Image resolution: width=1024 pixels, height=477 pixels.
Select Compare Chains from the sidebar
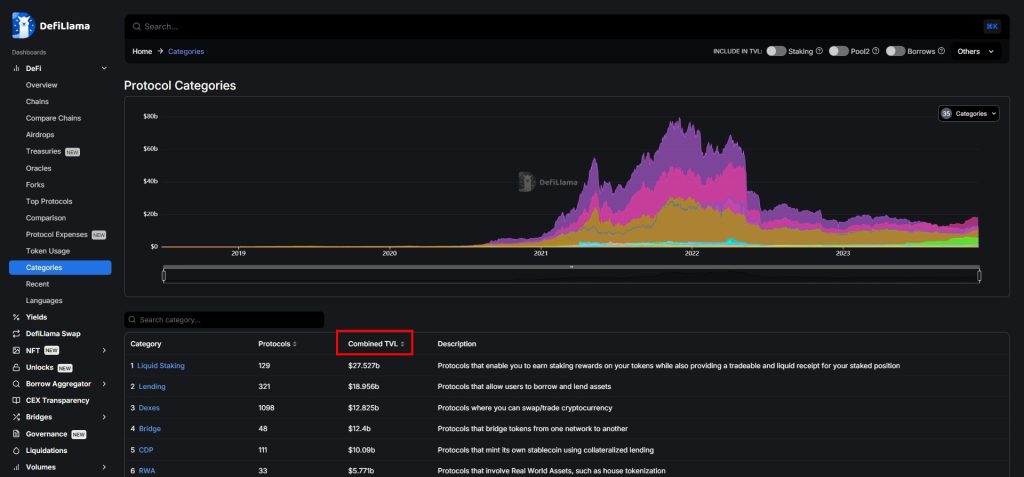[53, 118]
